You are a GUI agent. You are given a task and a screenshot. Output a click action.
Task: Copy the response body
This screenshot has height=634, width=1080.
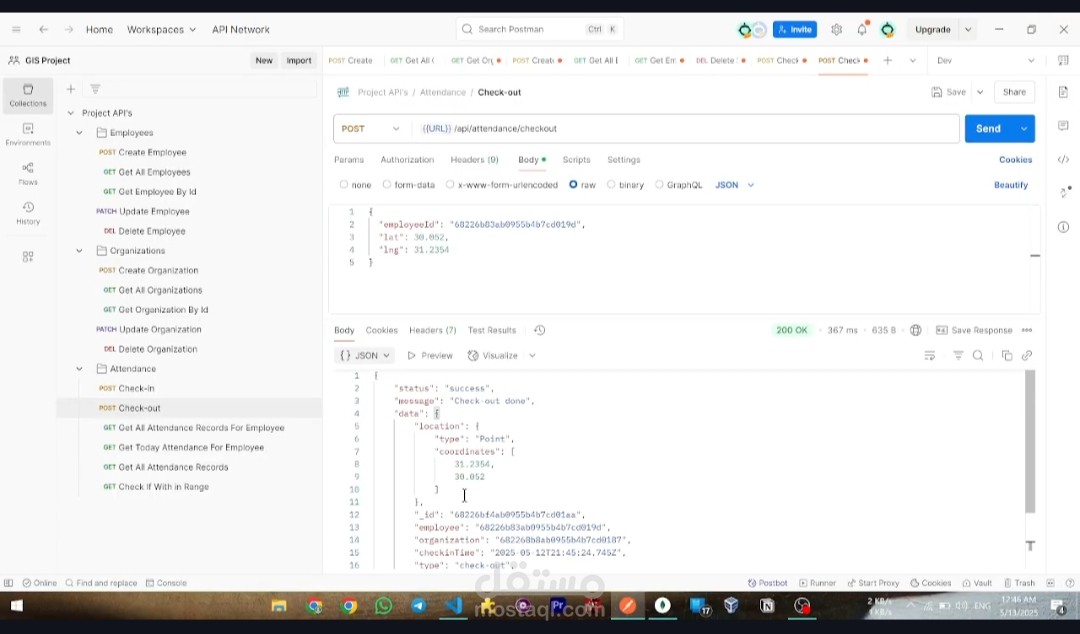[x=1006, y=356]
